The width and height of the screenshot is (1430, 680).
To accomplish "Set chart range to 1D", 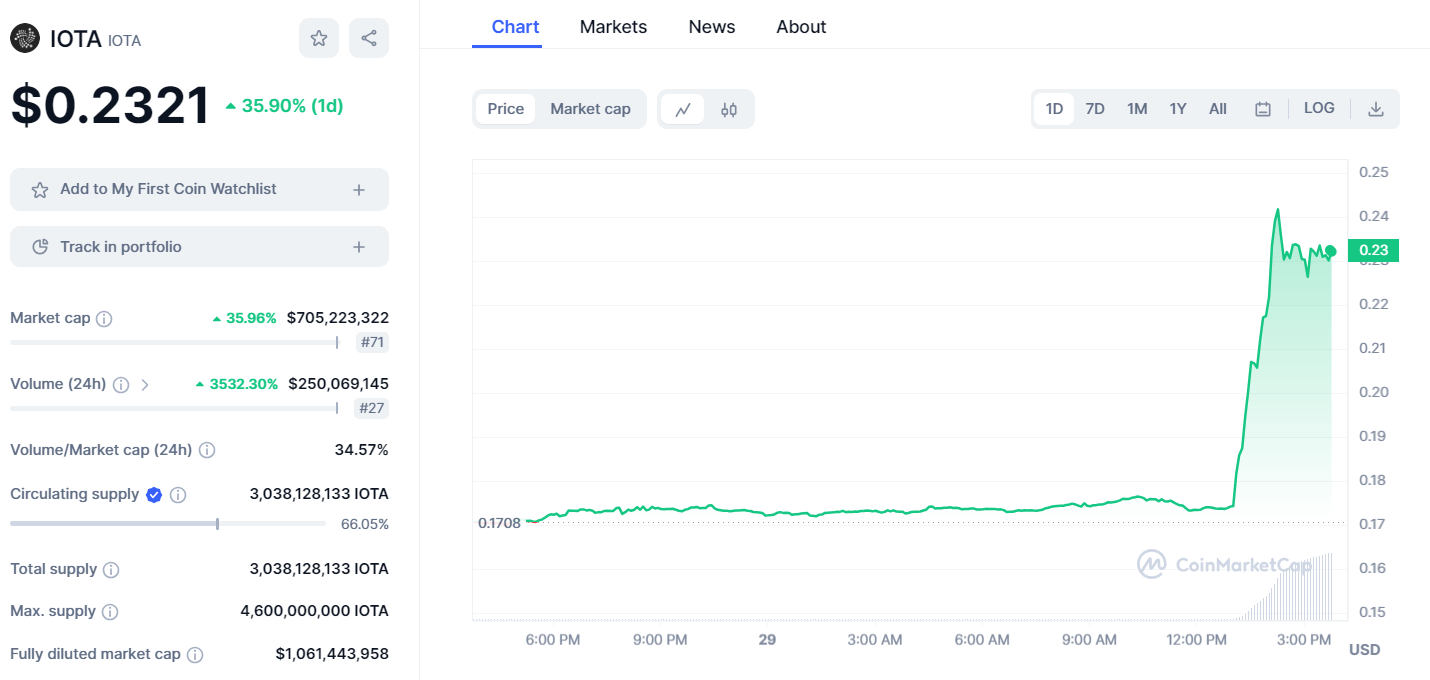I will pyautogui.click(x=1054, y=109).
